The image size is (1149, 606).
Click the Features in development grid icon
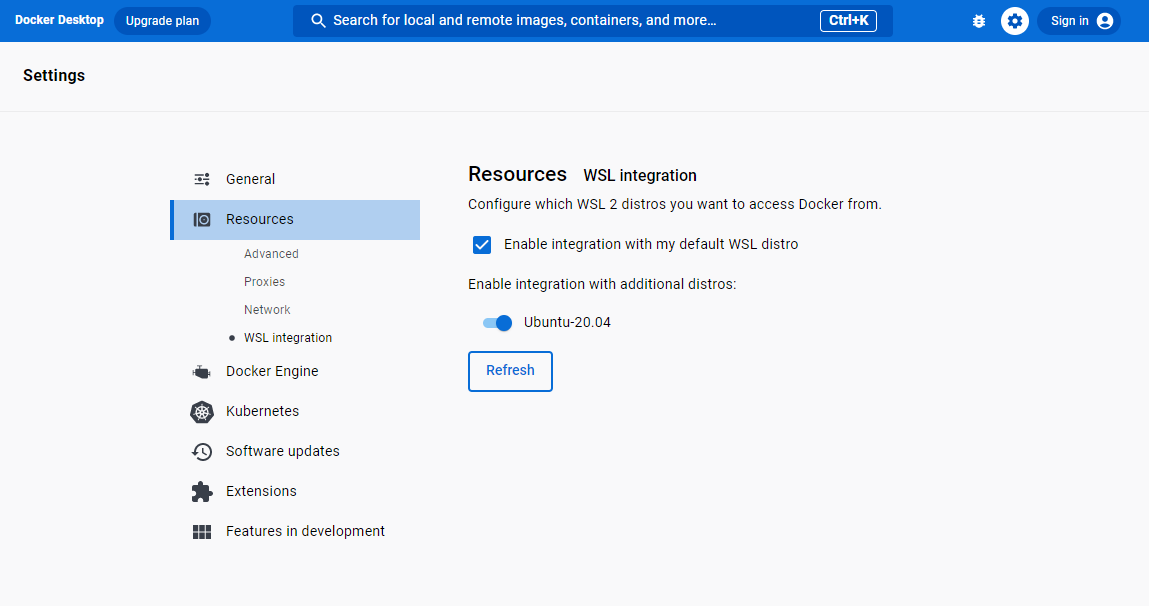202,531
